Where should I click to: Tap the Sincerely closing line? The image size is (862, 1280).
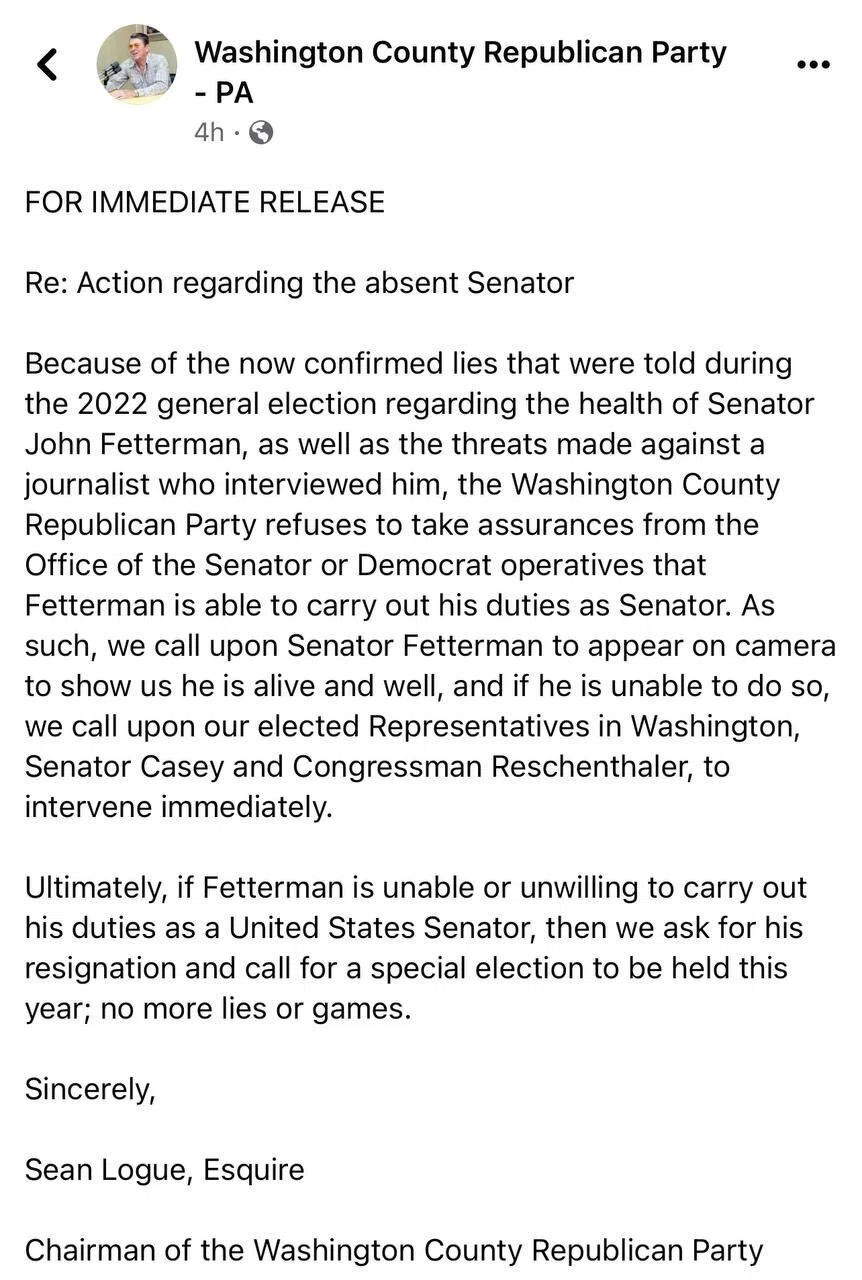[90, 1089]
